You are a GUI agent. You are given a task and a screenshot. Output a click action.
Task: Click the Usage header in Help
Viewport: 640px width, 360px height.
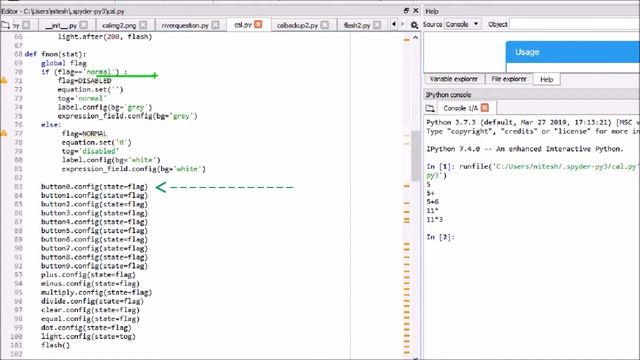tap(573, 52)
